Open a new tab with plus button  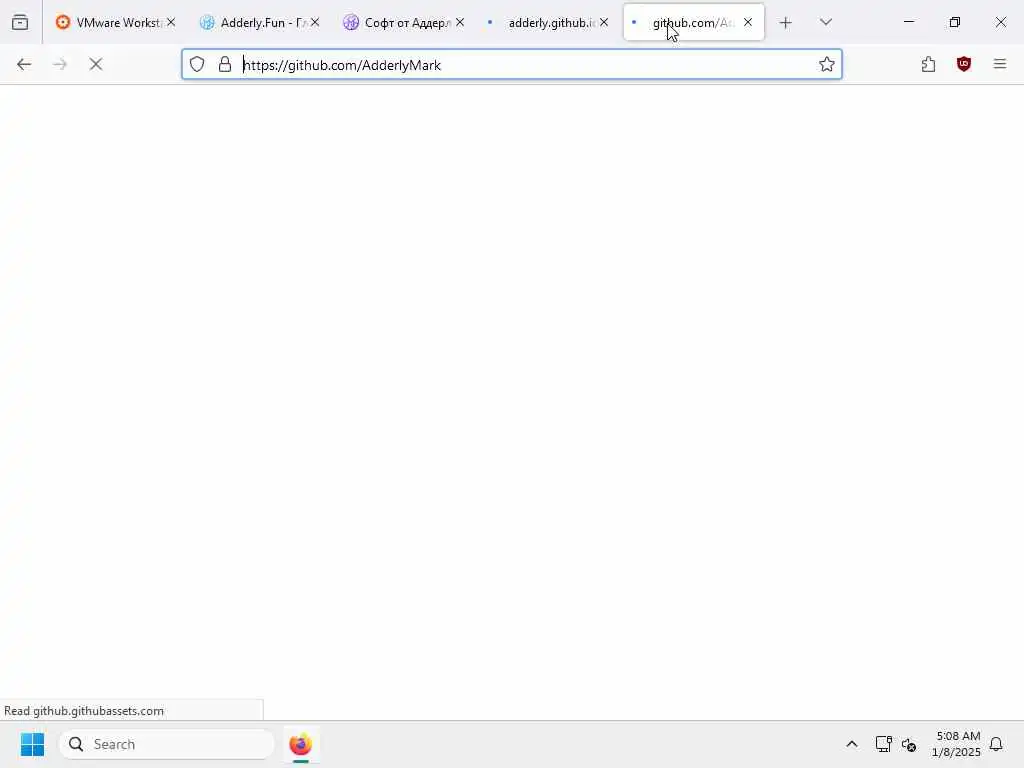(x=786, y=23)
